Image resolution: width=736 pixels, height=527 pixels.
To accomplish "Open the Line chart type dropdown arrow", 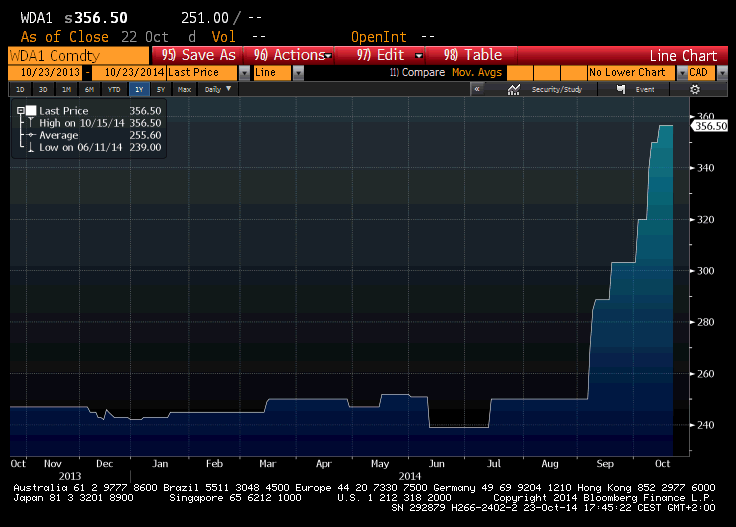I will (299, 73).
